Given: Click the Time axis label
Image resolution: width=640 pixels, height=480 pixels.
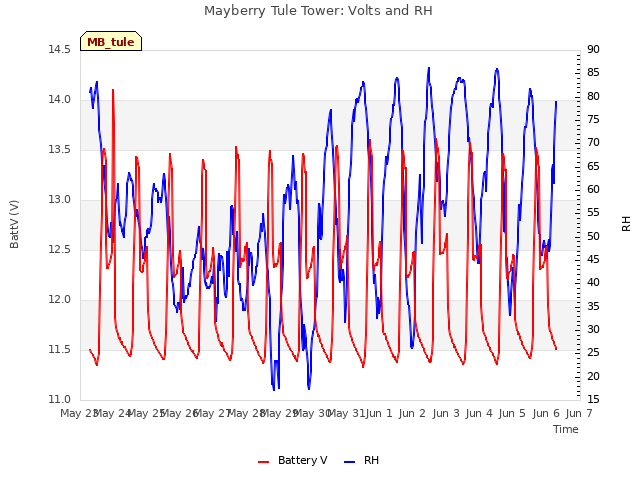Looking at the screenshot, I should point(566,429).
